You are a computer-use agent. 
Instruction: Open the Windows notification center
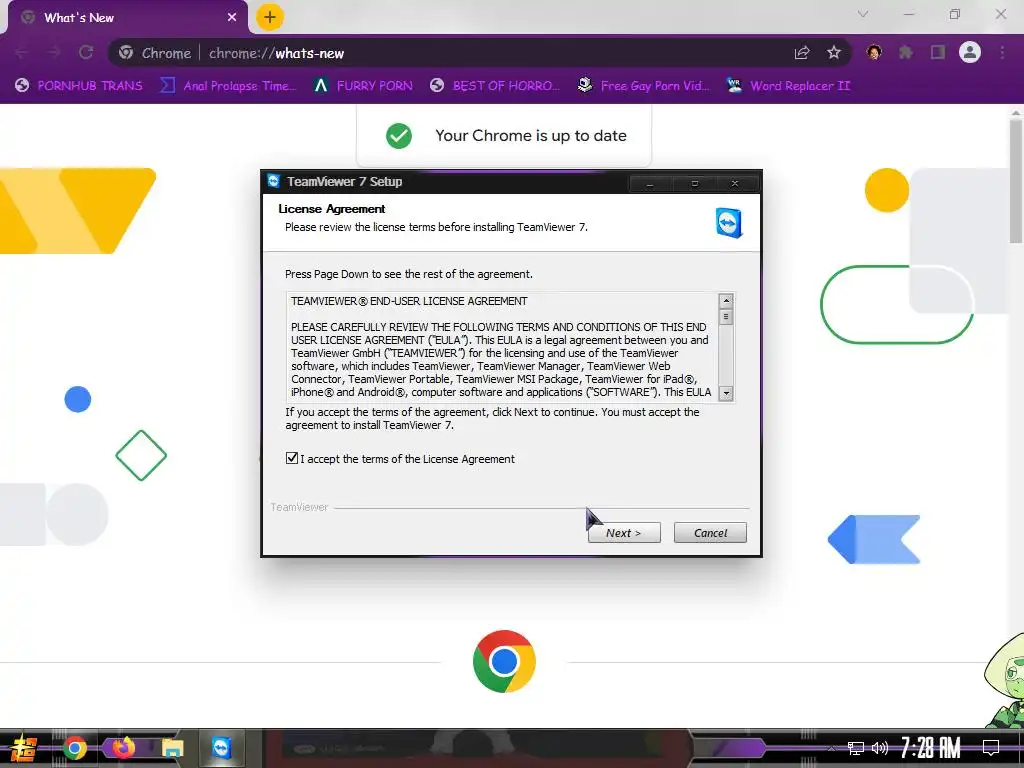tap(991, 748)
